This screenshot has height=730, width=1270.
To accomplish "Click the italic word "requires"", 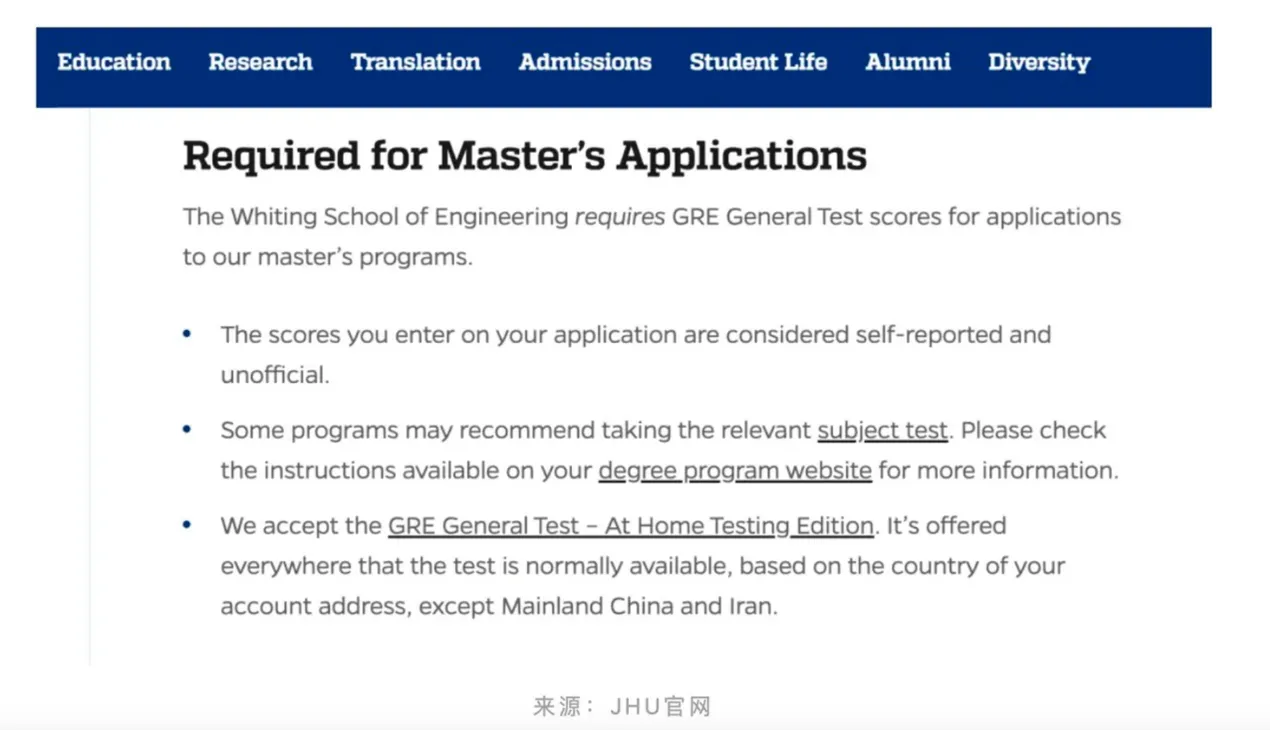I will [x=619, y=217].
